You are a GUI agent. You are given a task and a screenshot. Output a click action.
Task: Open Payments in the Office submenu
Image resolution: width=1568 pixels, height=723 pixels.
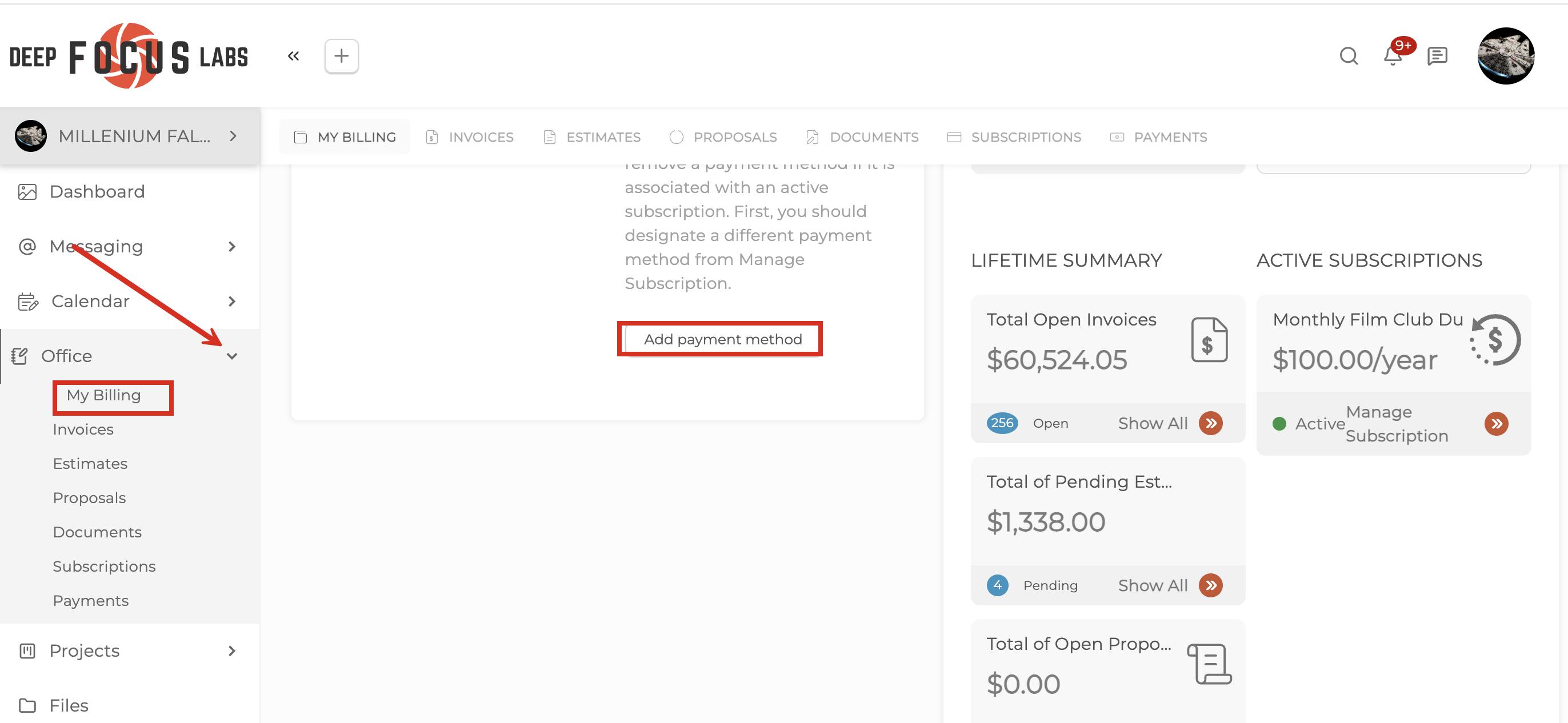(x=91, y=601)
